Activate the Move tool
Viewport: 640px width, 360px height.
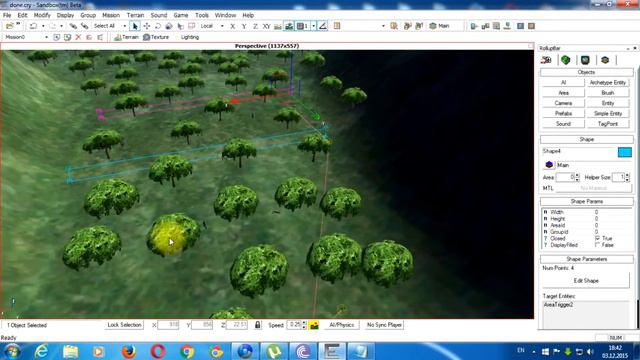pos(147,26)
